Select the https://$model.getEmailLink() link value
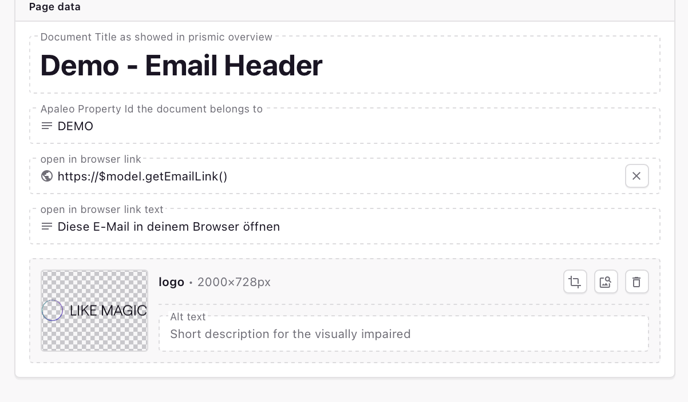 click(x=142, y=177)
